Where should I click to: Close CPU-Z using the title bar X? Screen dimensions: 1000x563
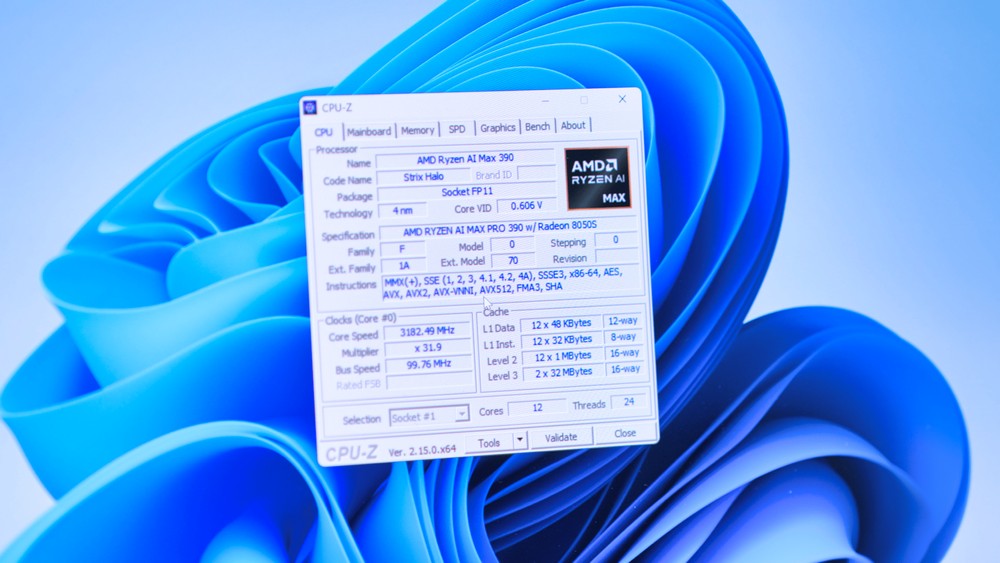pyautogui.click(x=622, y=99)
